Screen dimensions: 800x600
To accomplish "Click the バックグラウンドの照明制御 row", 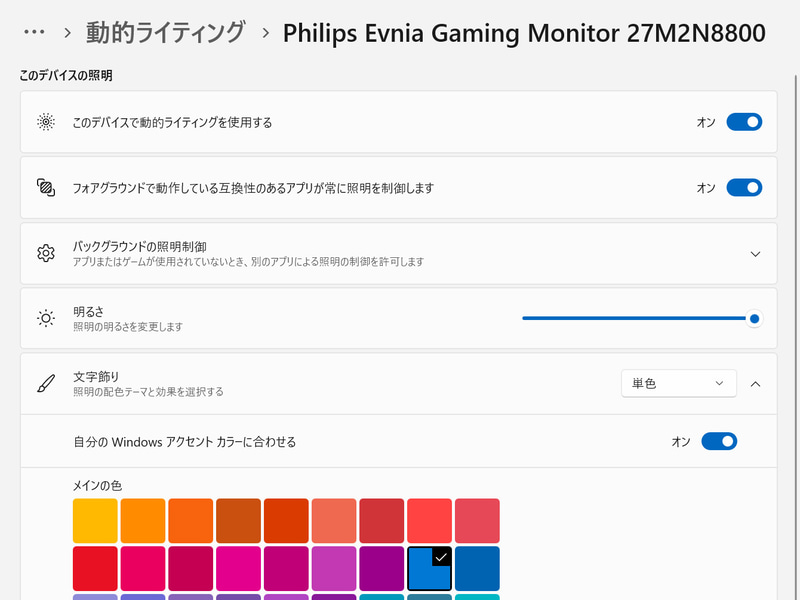I will [x=400, y=253].
